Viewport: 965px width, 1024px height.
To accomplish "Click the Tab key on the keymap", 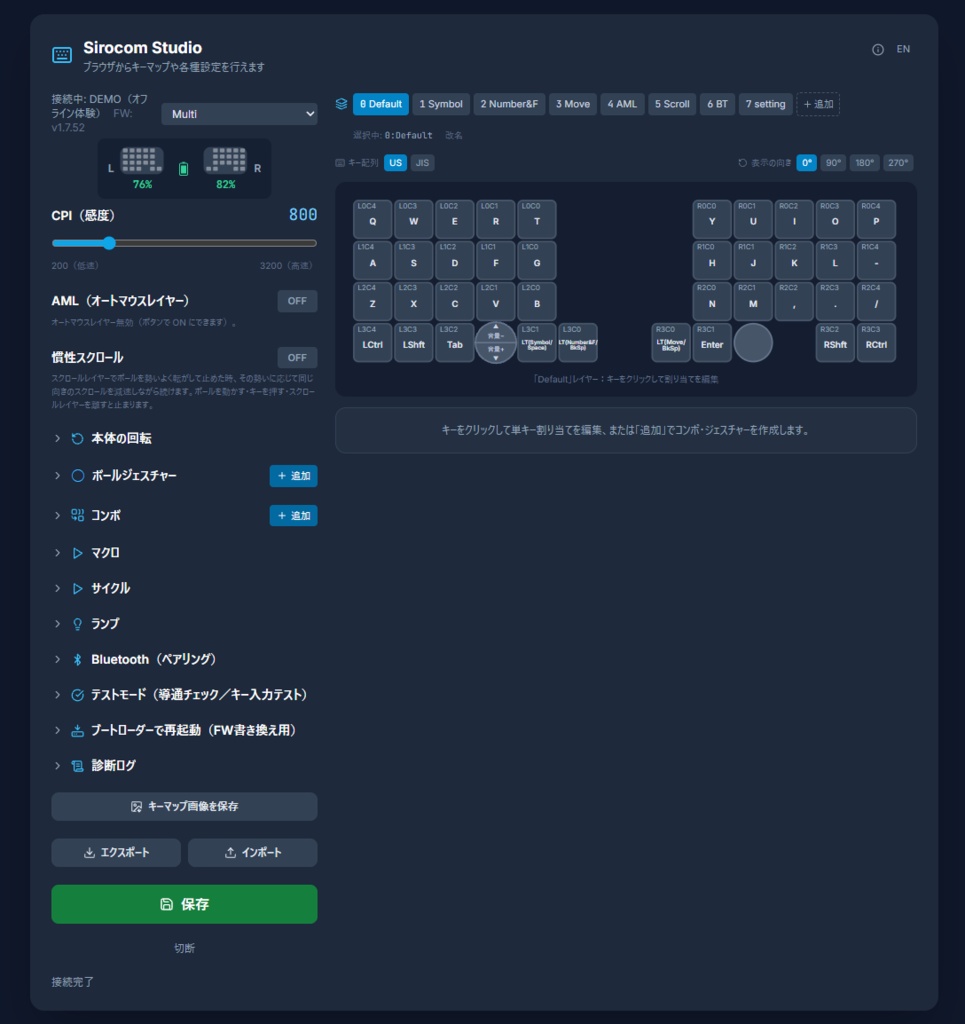I will tap(454, 343).
